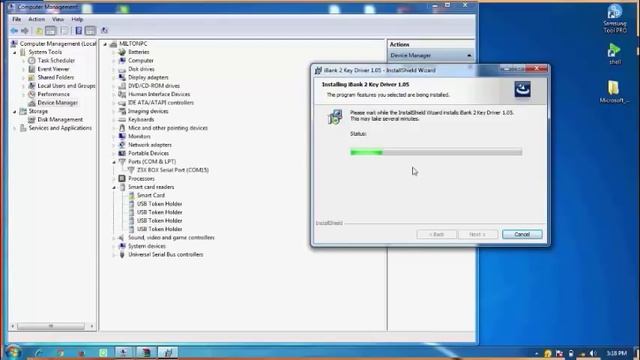This screenshot has width=640, height=360.
Task: Open the shell desktop shortcut
Action: point(615,54)
